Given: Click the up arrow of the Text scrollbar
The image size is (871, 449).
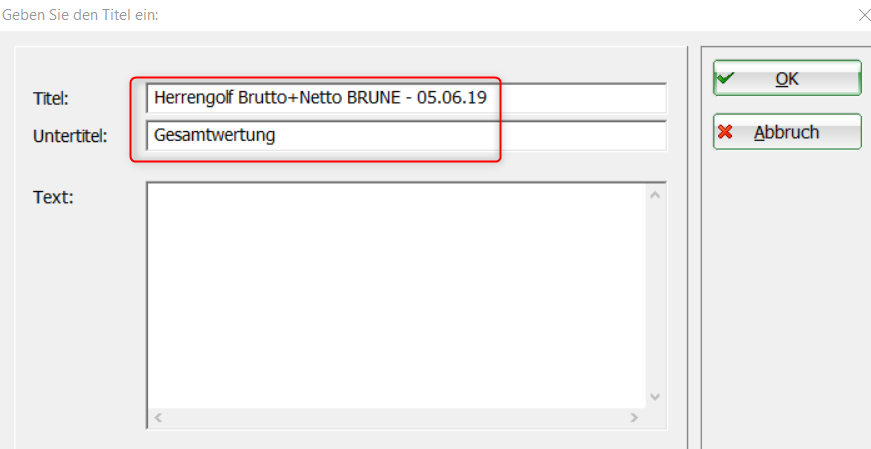Looking at the screenshot, I should click(656, 194).
